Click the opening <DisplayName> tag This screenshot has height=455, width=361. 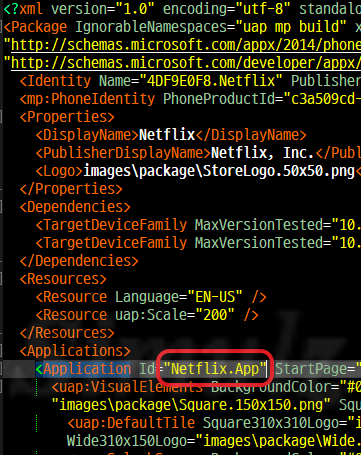click(87, 135)
